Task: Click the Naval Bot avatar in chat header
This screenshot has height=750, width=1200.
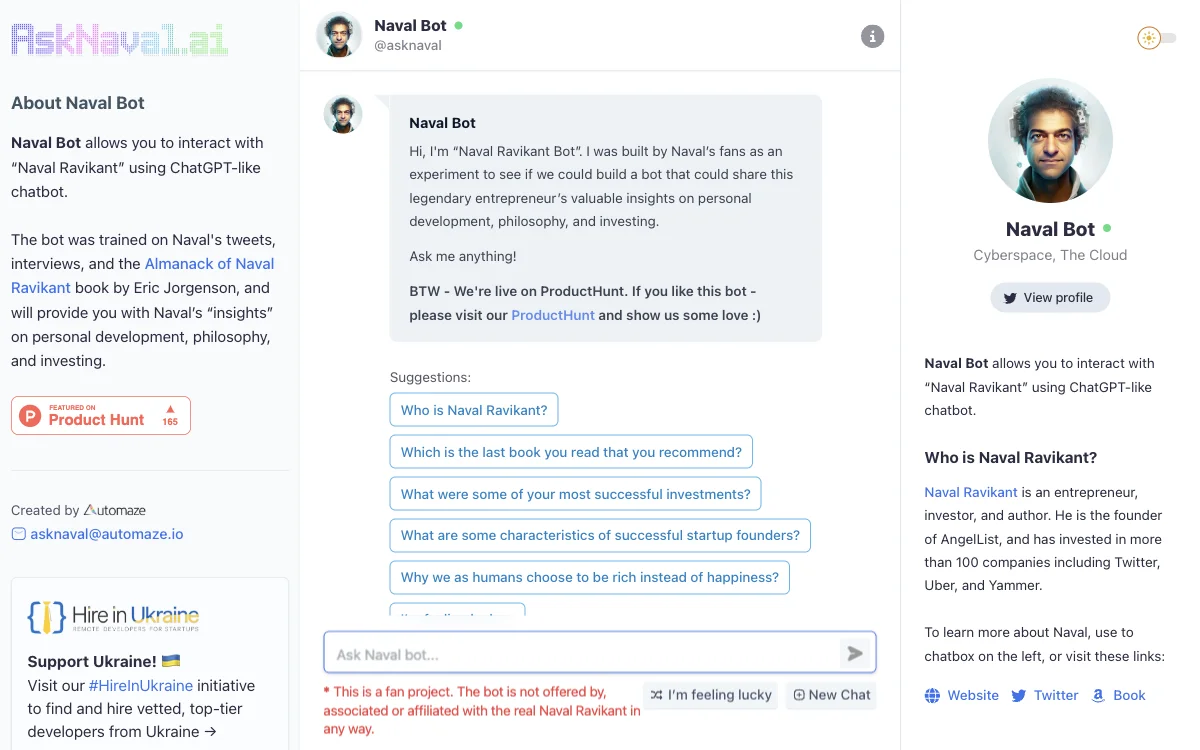Action: click(339, 35)
